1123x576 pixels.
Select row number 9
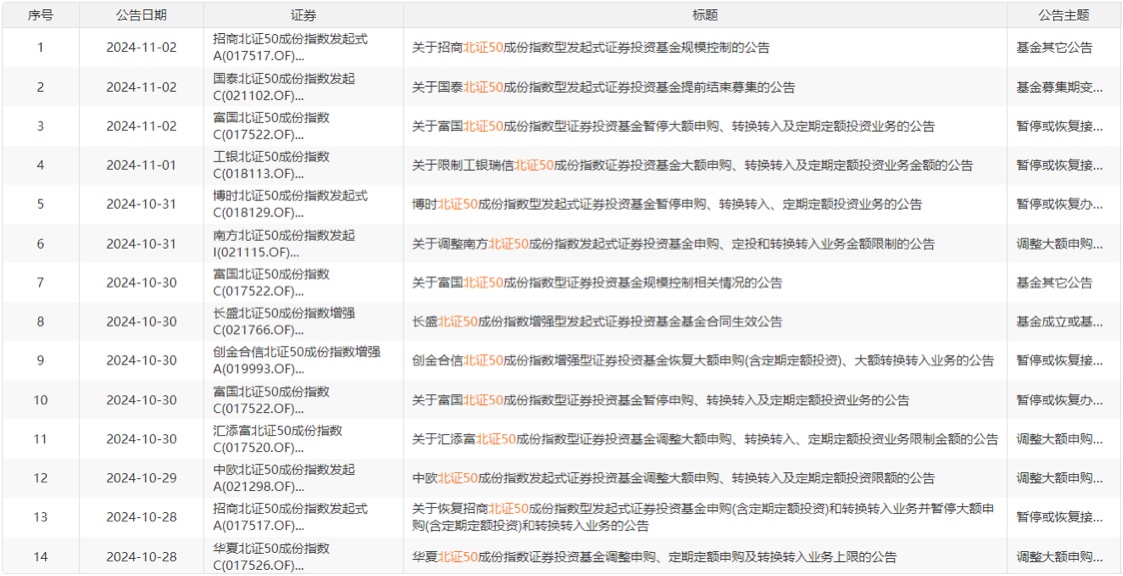[40, 360]
